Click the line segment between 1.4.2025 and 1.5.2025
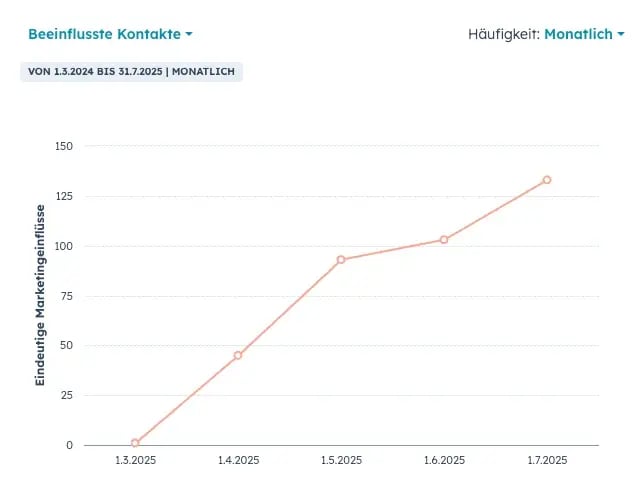This screenshot has height=502, width=644. click(x=290, y=307)
